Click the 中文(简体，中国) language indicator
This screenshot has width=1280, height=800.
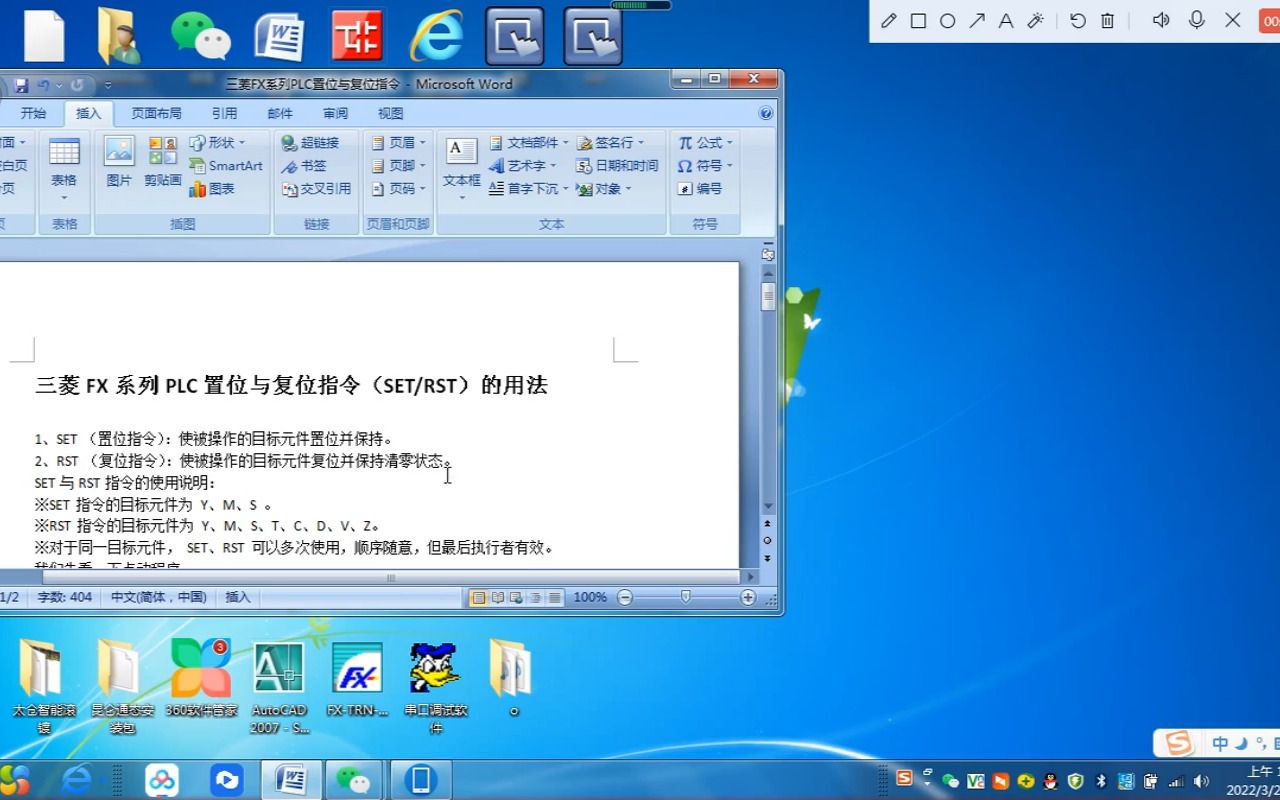click(x=158, y=597)
